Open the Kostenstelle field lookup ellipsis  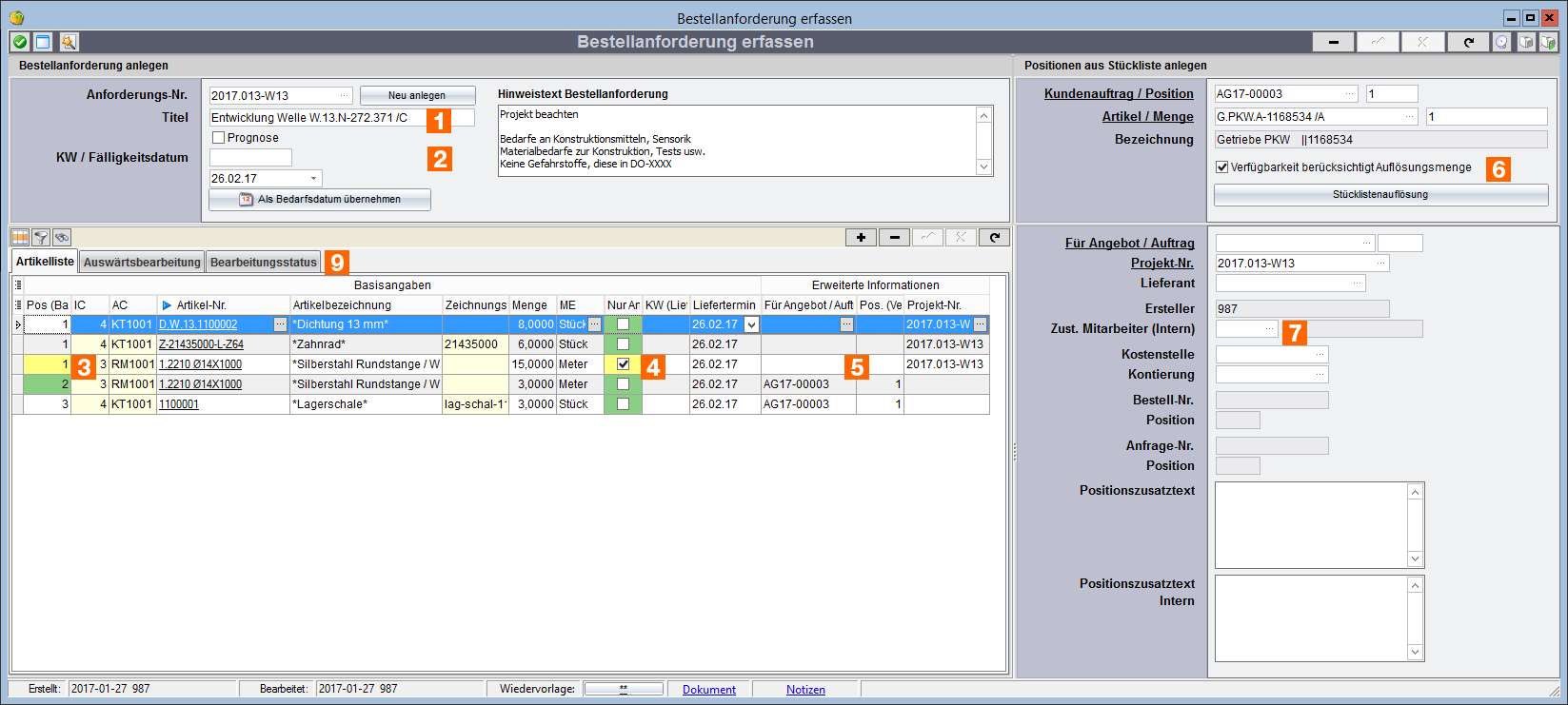1320,355
